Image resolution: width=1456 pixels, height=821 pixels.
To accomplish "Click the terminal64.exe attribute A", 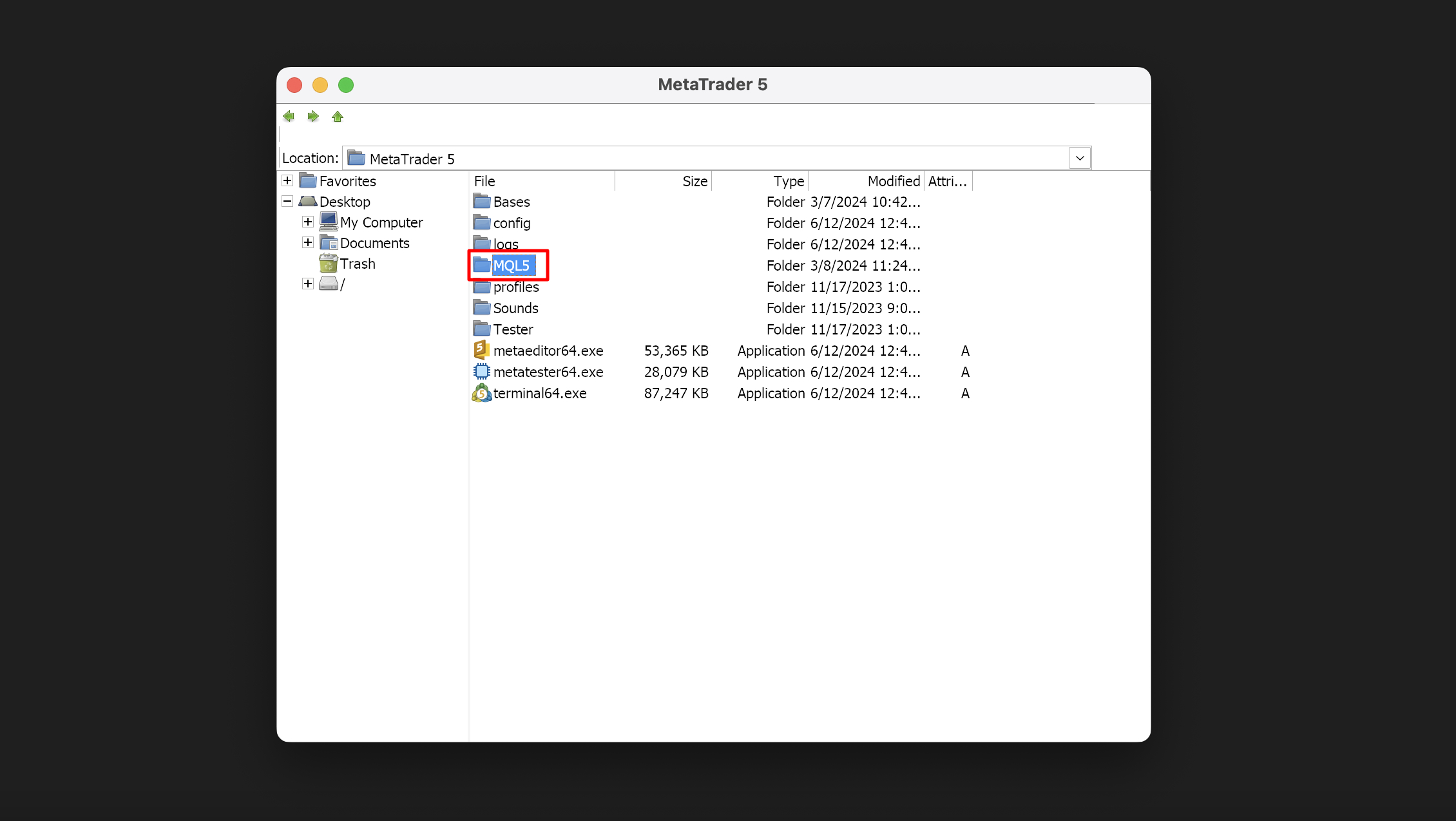I will [965, 393].
